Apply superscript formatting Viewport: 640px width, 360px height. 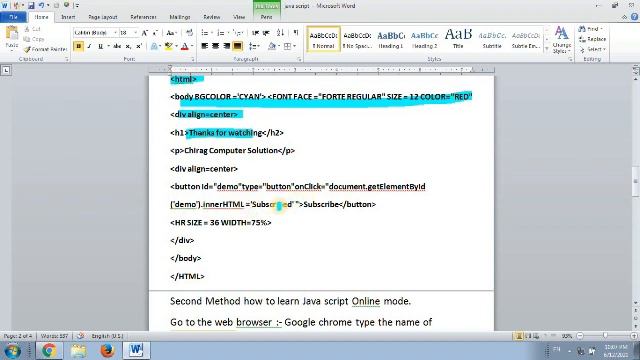click(139, 46)
